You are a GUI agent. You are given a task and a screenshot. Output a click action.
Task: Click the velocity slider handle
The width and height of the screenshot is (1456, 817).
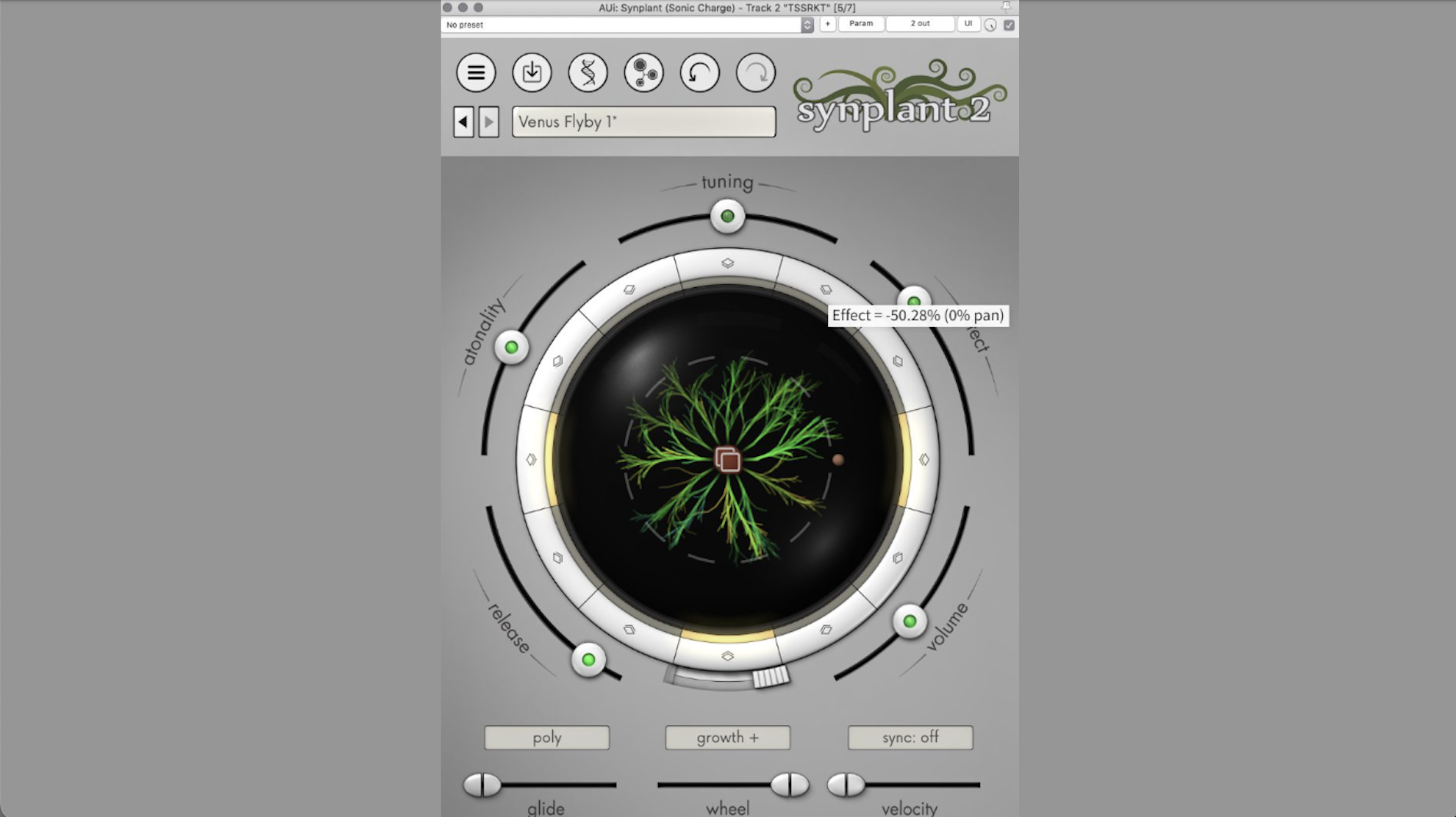[845, 785]
